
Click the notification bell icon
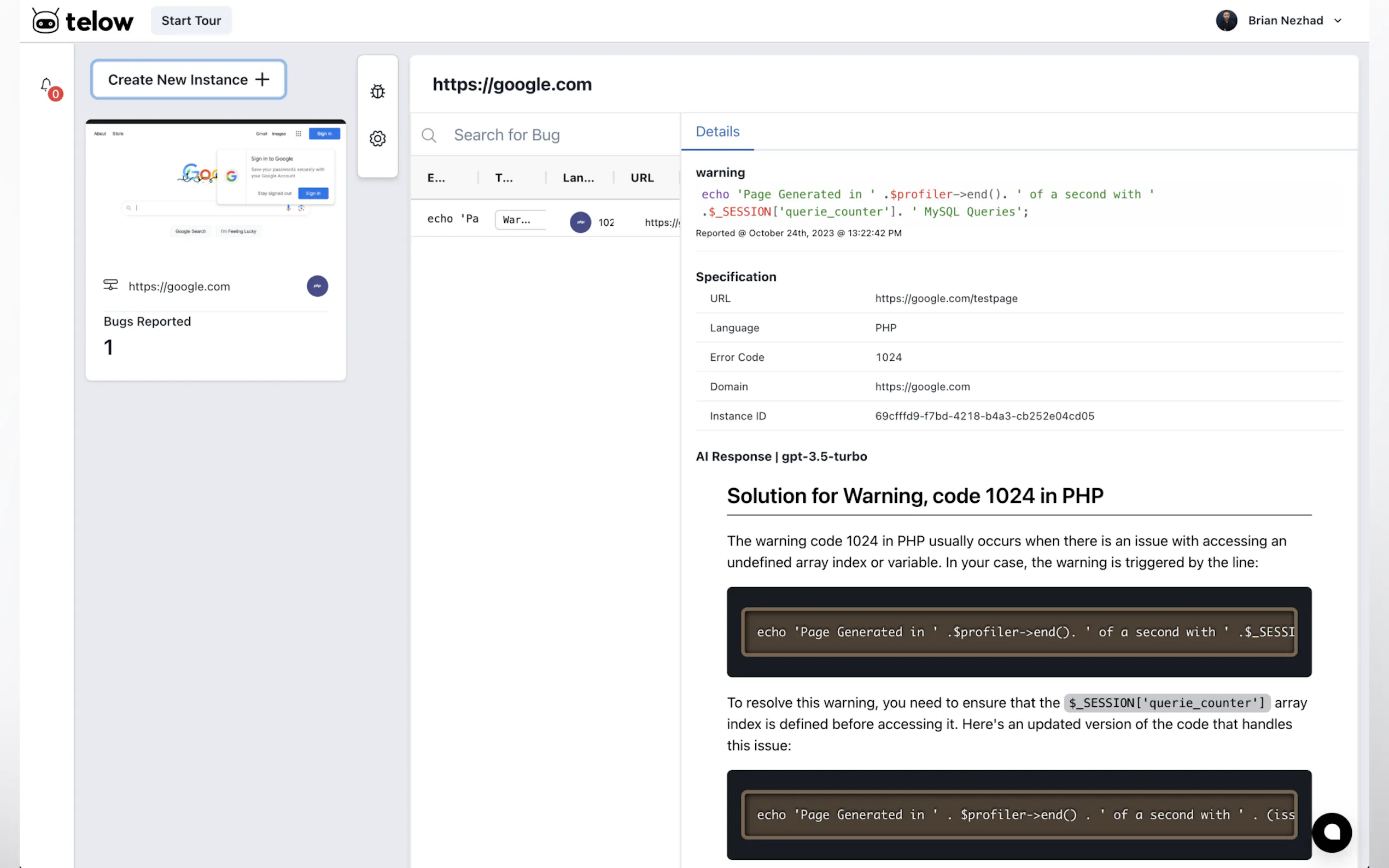[x=46, y=85]
